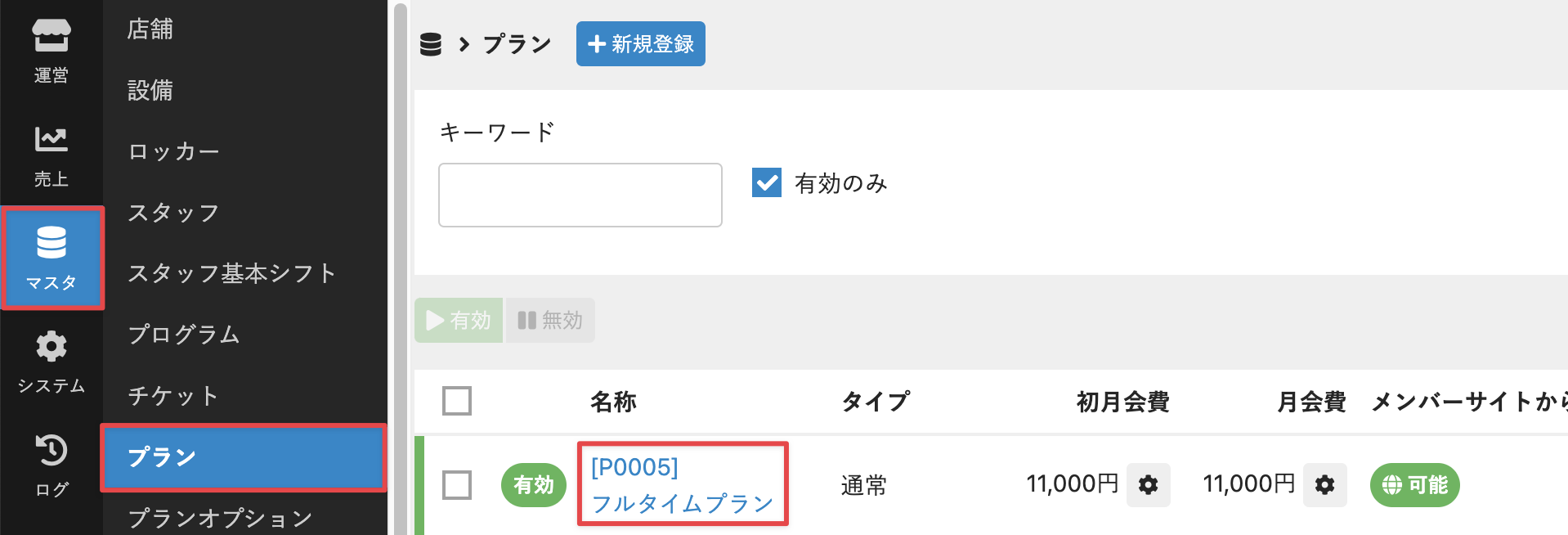The width and height of the screenshot is (1568, 535).
Task: Open the システム gear section
Action: [x=51, y=362]
